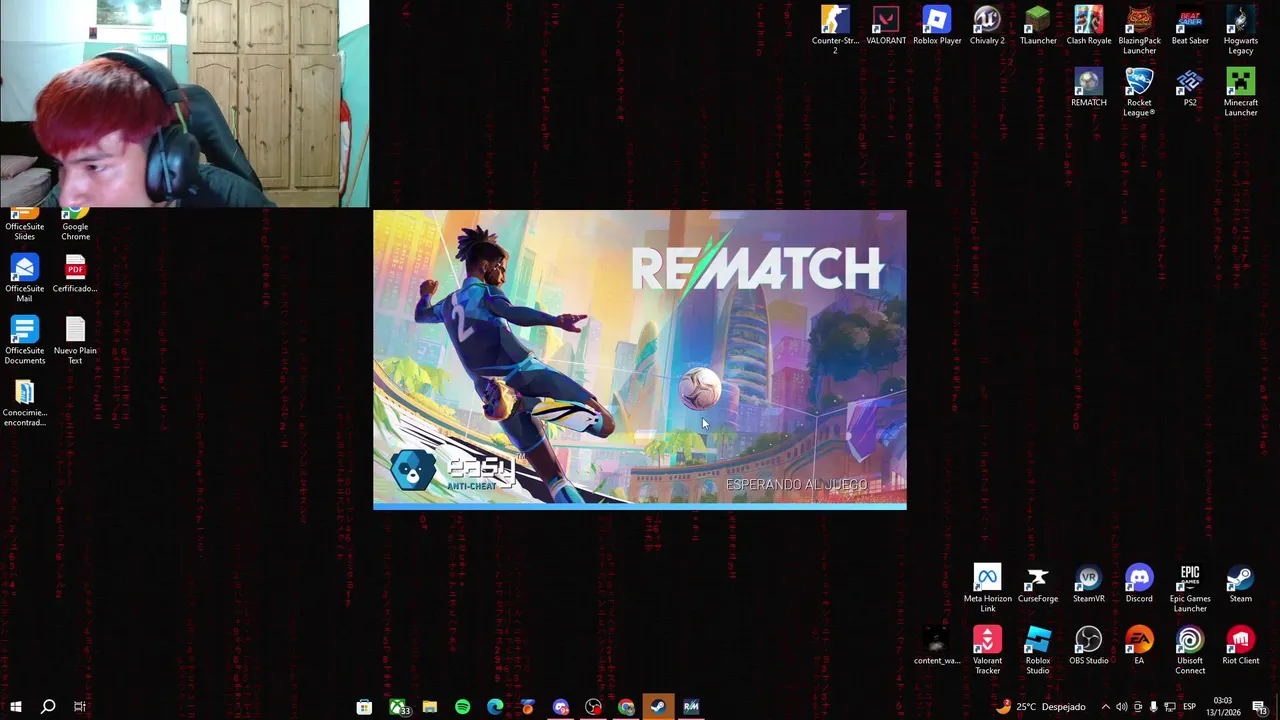Viewport: 1280px width, 720px height.
Task: Open the Minecraft Launcher desktop shortcut
Action: pyautogui.click(x=1240, y=92)
